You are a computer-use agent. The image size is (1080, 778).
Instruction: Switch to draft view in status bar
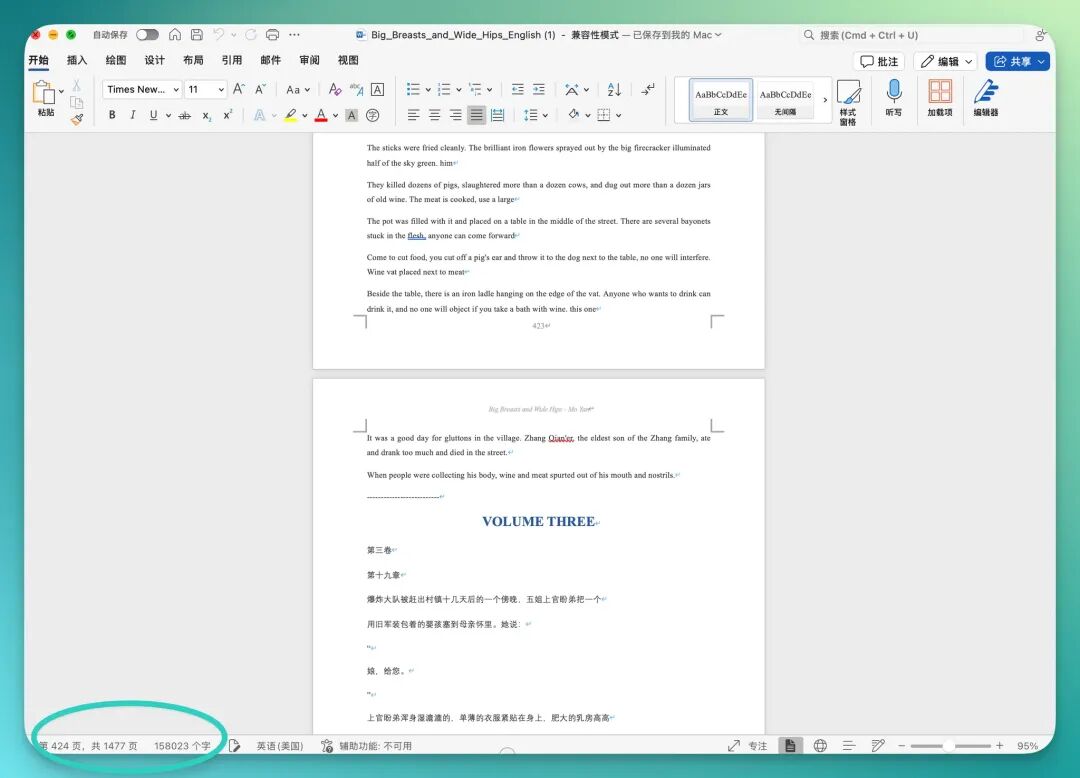(x=878, y=746)
